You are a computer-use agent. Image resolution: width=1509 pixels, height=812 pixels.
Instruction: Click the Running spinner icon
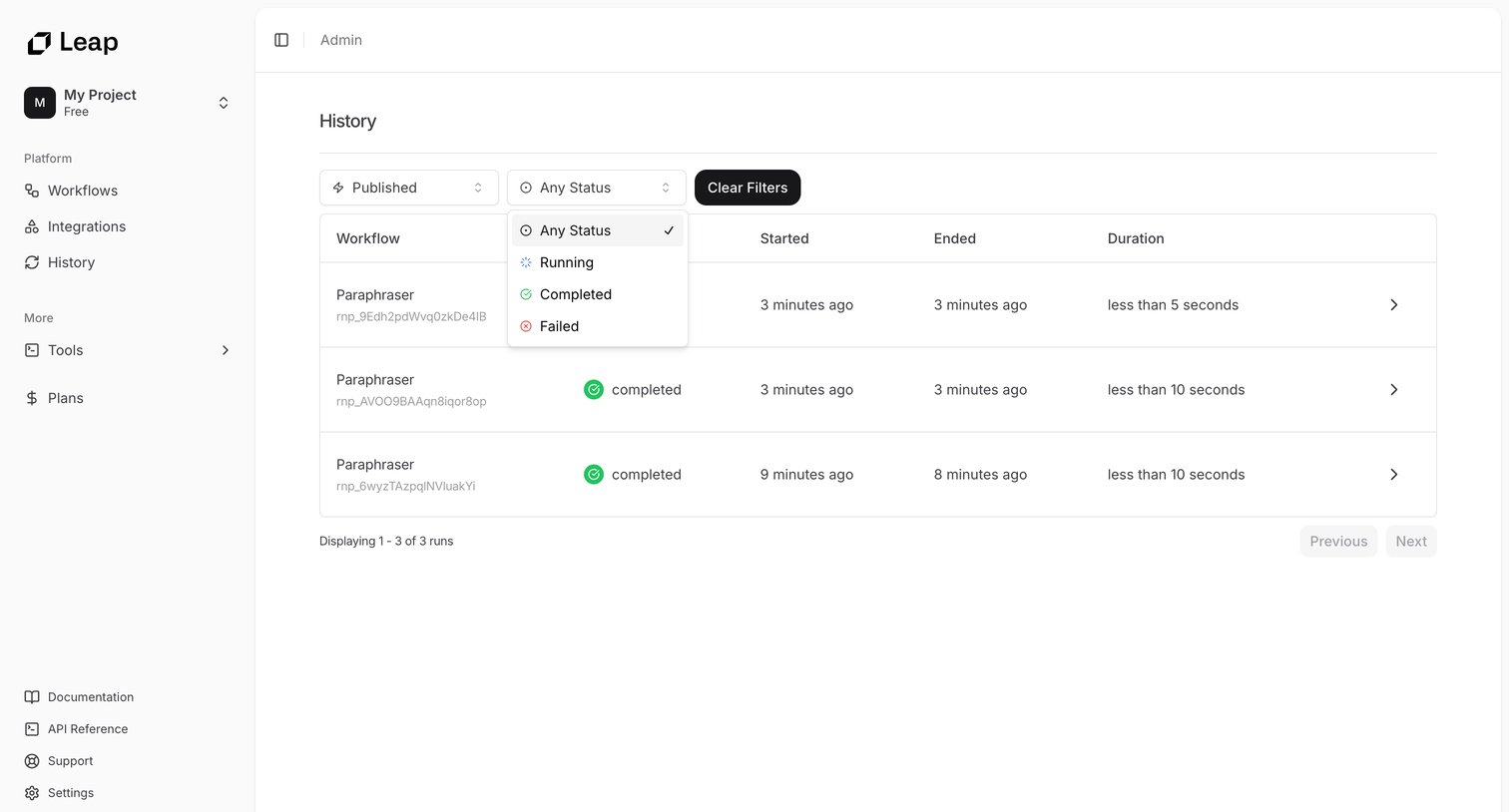click(526, 262)
